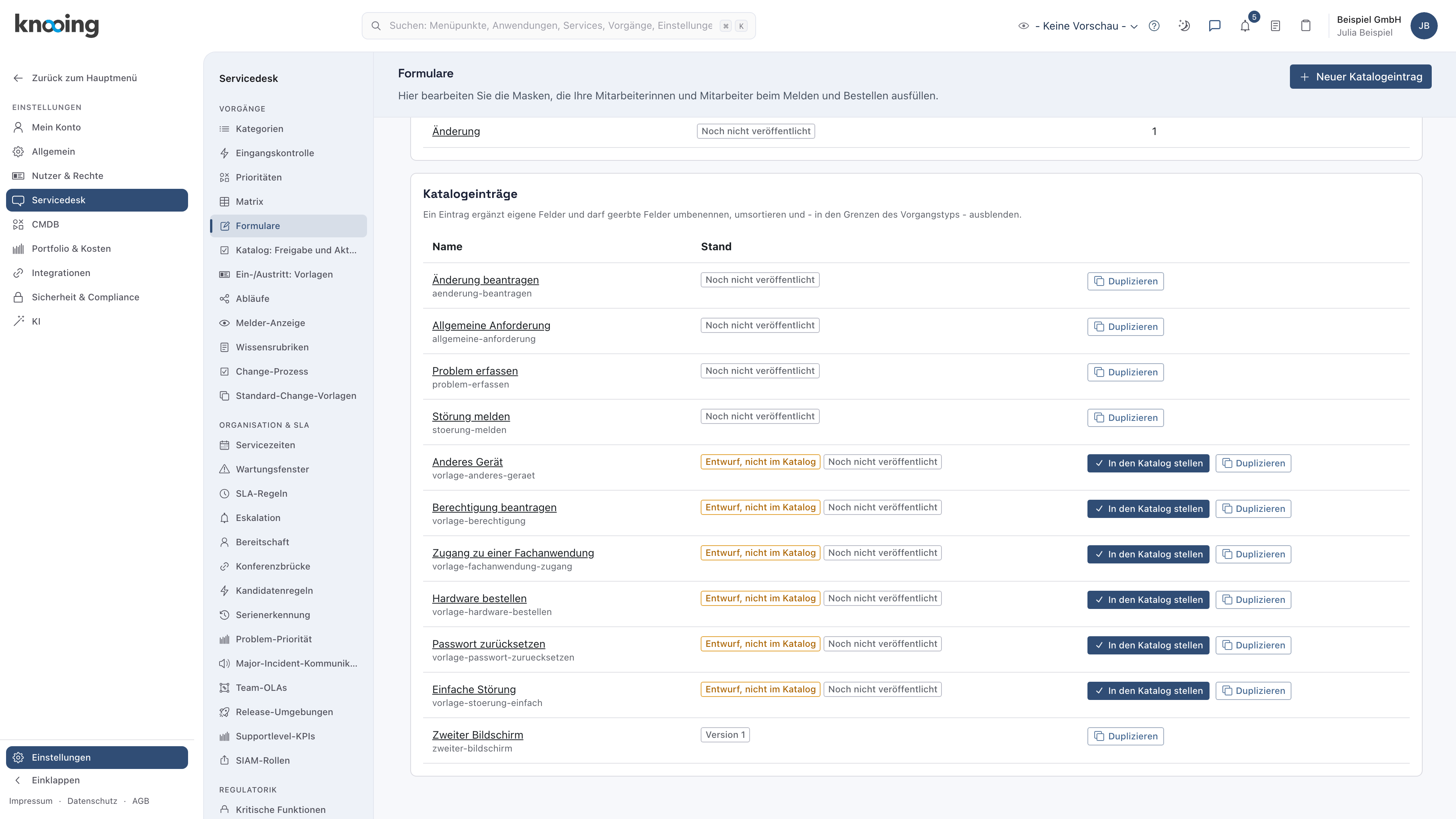Screen dimensions: 1456x819
Task: Open Kategorien in Servicedesk menu
Action: tap(288, 129)
